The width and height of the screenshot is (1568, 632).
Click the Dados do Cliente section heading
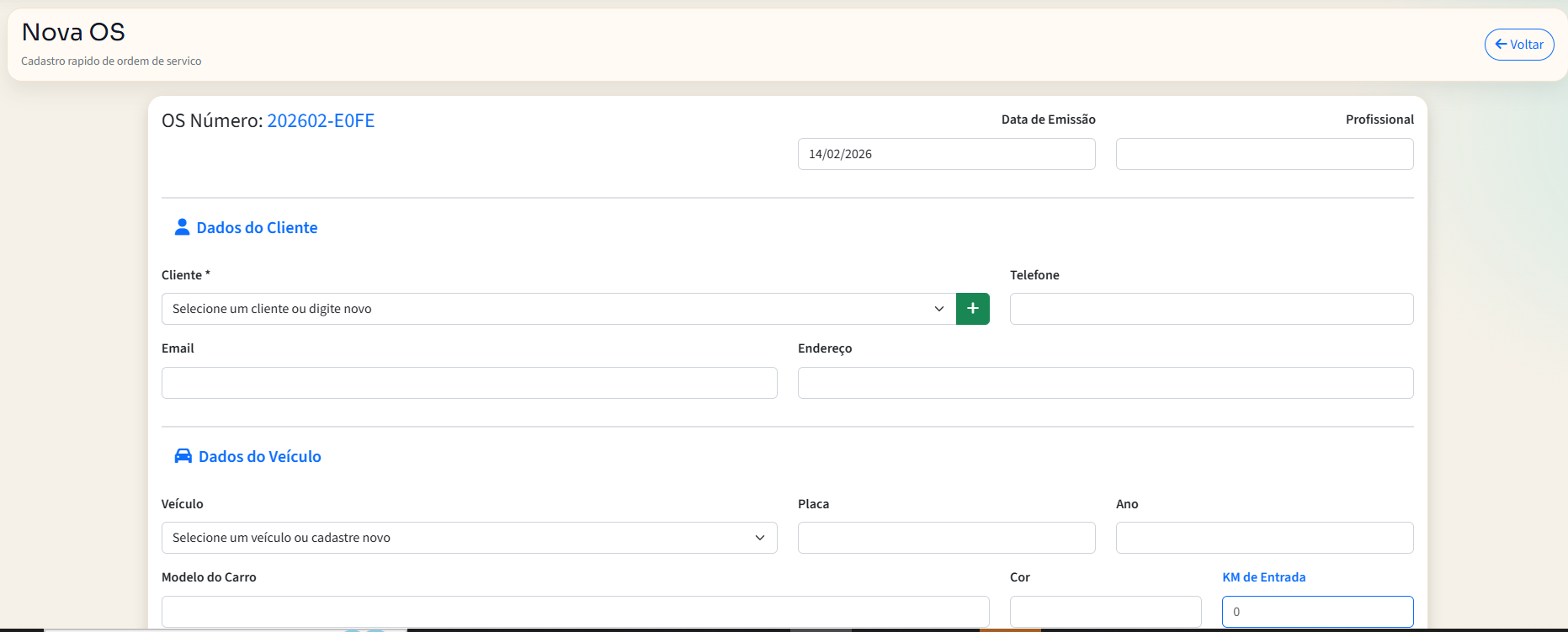tap(257, 228)
